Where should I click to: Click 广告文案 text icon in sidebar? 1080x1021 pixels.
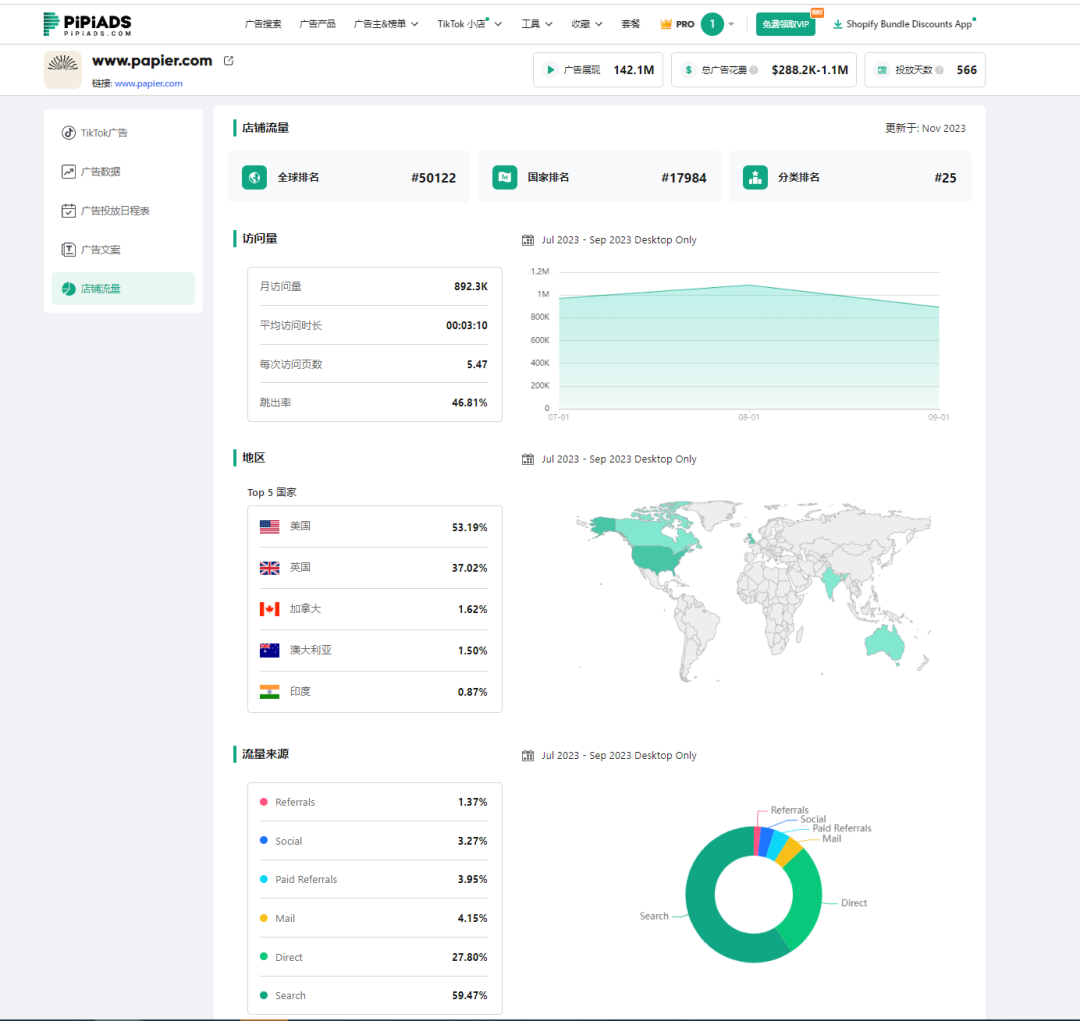(x=68, y=249)
